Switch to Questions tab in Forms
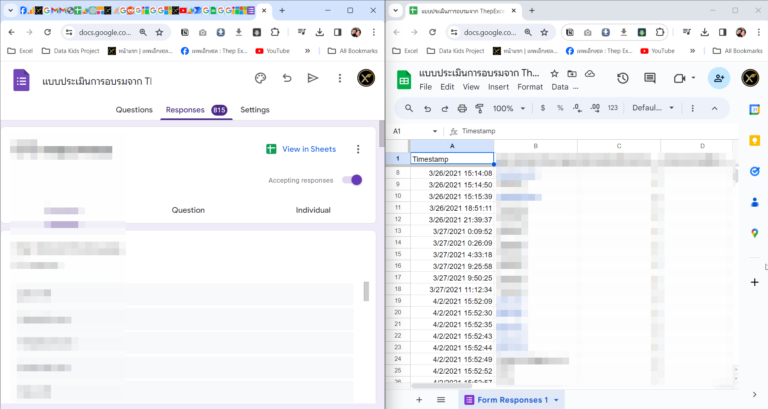The height and width of the screenshot is (409, 768). [x=134, y=110]
